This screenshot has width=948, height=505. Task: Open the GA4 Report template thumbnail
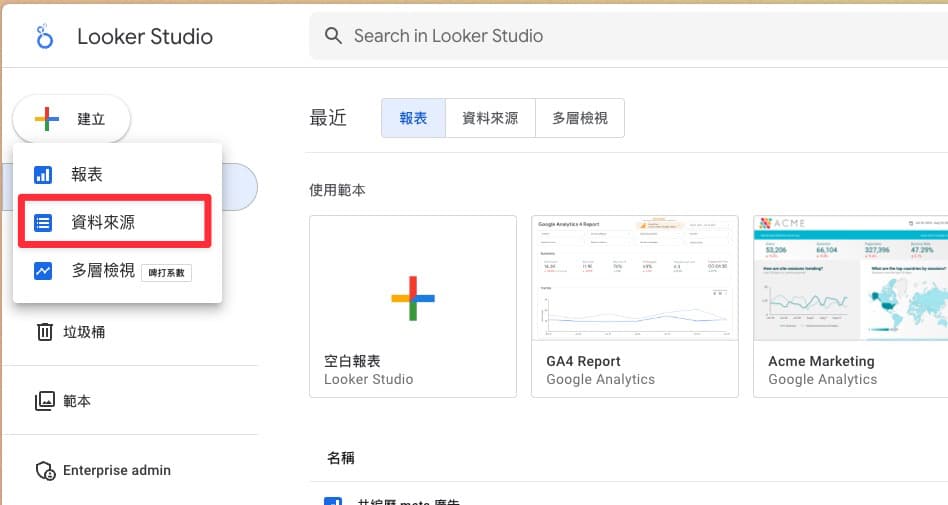pyautogui.click(x=634, y=278)
